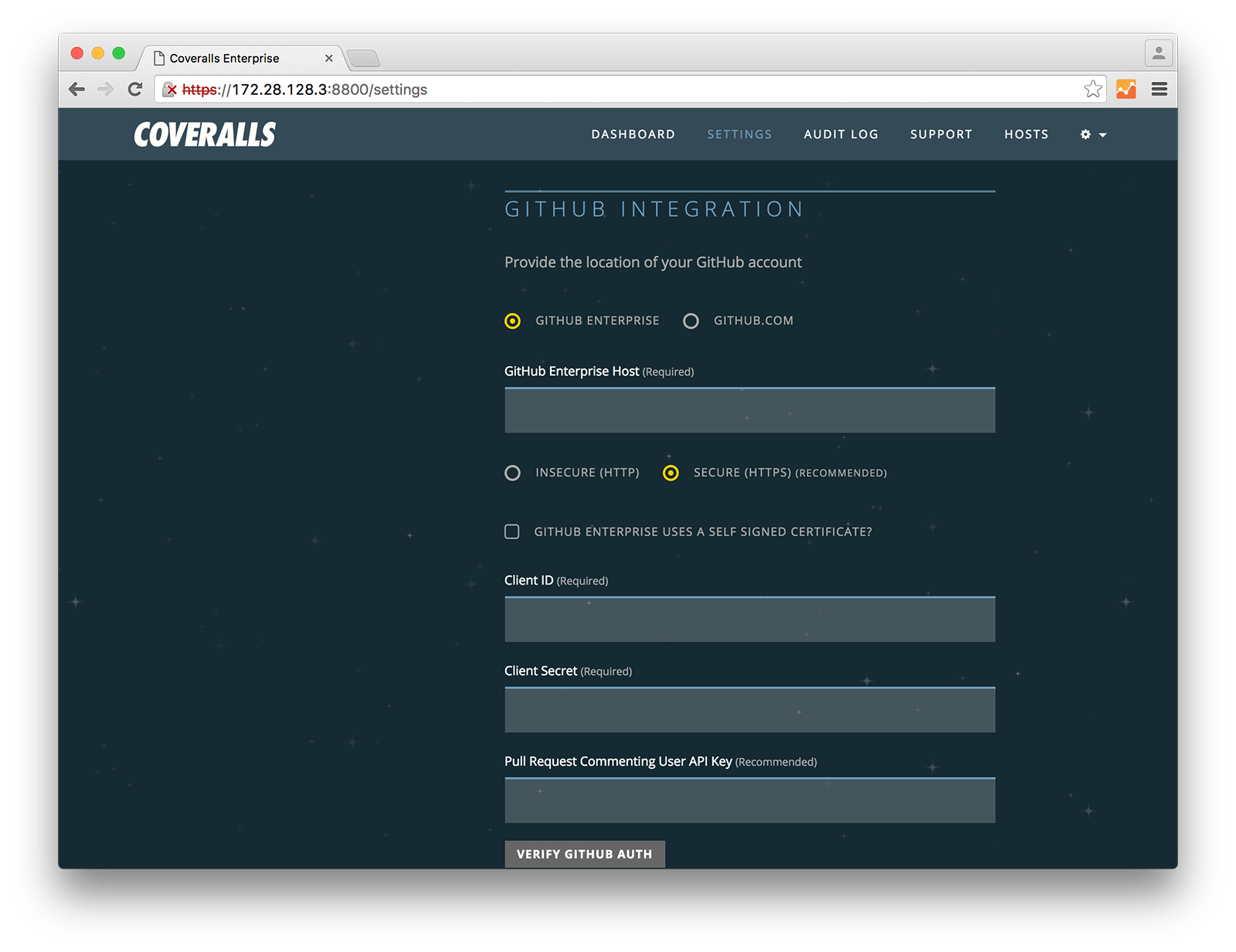Select the INSECURE (HTTP) option
This screenshot has width=1236, height=952.
tap(512, 473)
